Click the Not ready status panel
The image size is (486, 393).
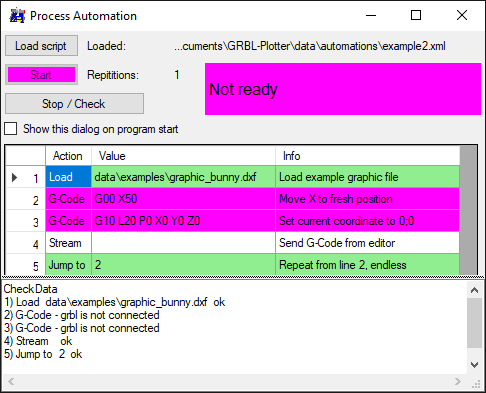pos(343,89)
